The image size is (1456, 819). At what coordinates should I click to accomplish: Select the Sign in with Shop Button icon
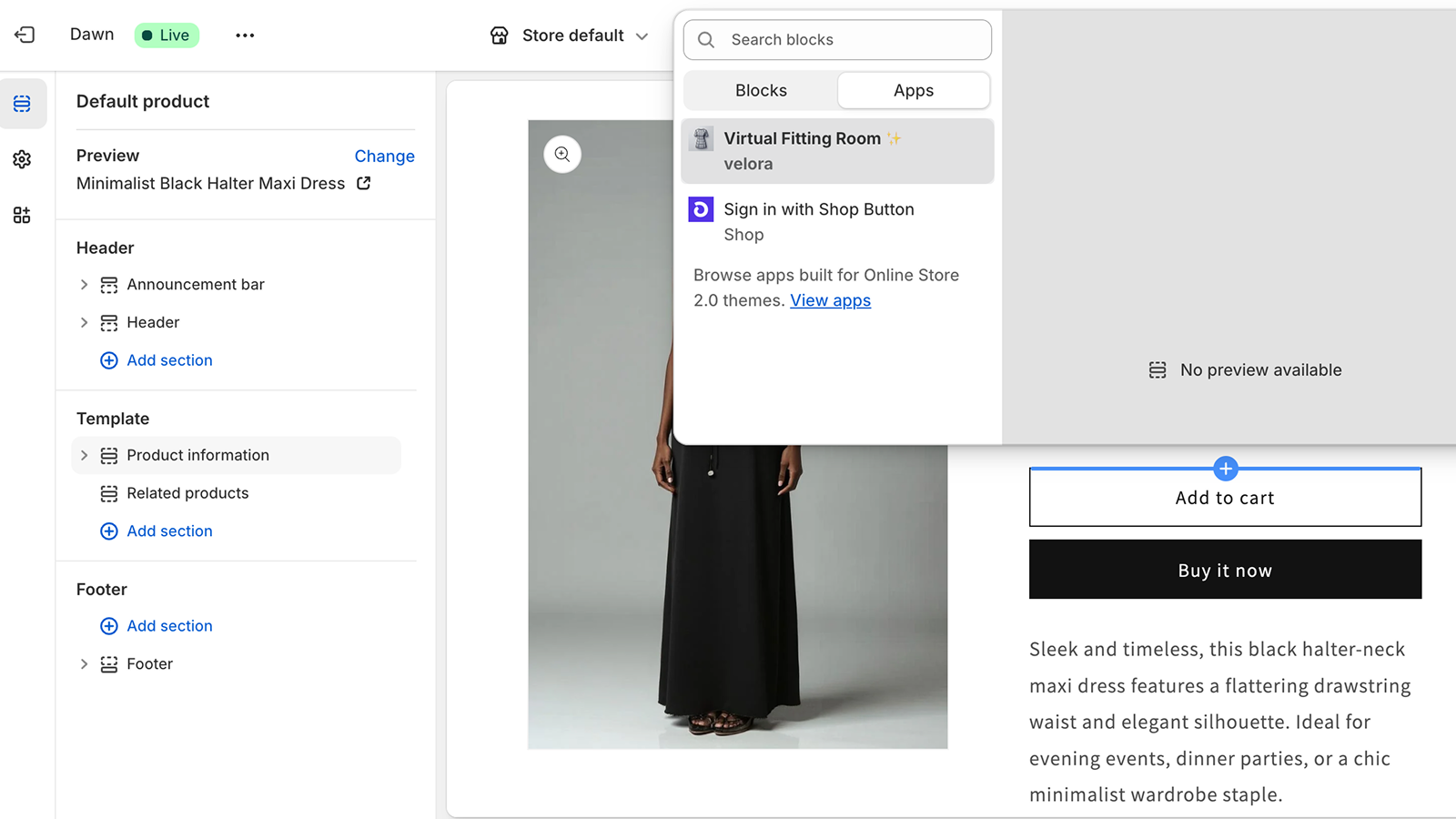[x=701, y=209]
